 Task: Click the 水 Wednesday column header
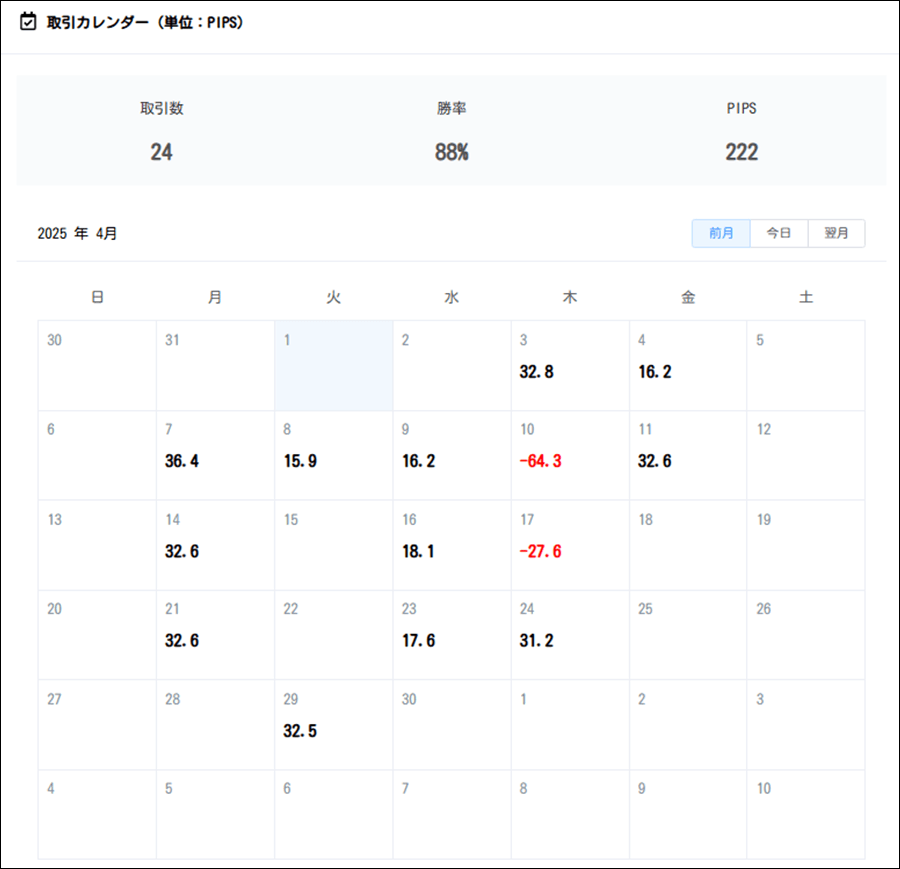452,297
